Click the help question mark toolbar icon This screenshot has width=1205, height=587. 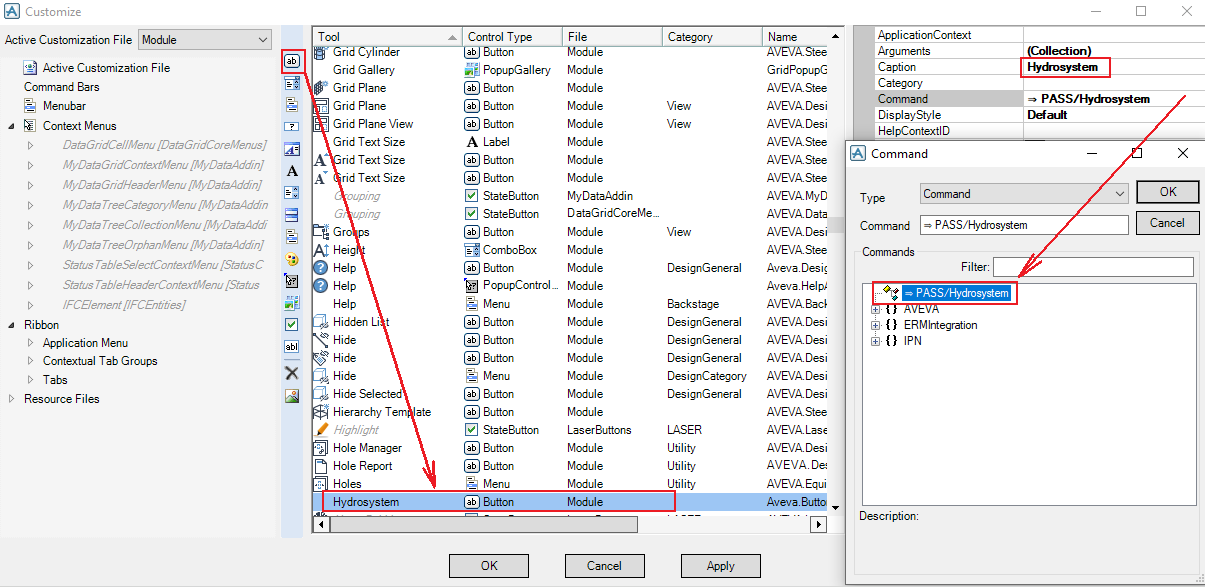(x=292, y=127)
